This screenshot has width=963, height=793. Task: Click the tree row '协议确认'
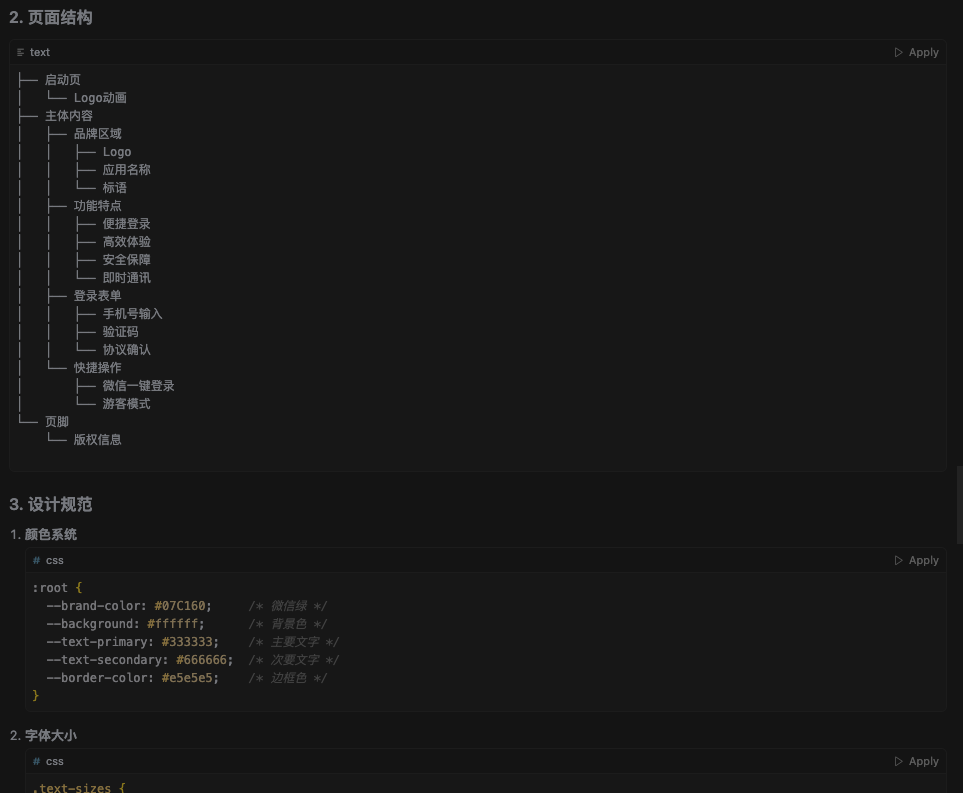tap(127, 350)
